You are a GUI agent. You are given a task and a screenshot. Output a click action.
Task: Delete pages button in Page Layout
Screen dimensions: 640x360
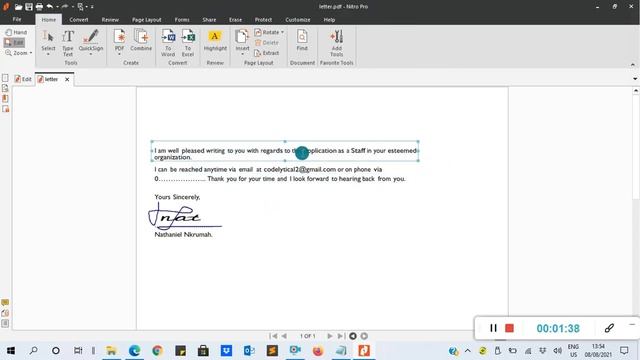tap(267, 42)
